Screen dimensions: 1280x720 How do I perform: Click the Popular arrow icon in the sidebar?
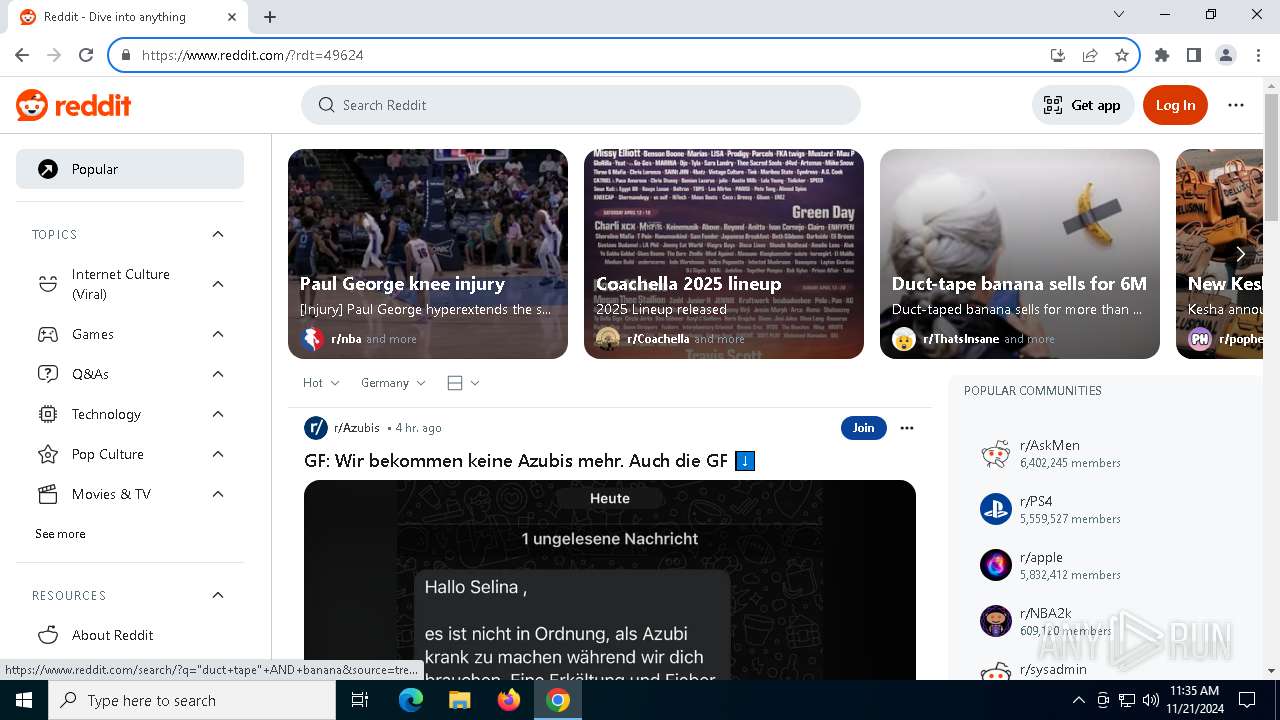click(x=48, y=169)
